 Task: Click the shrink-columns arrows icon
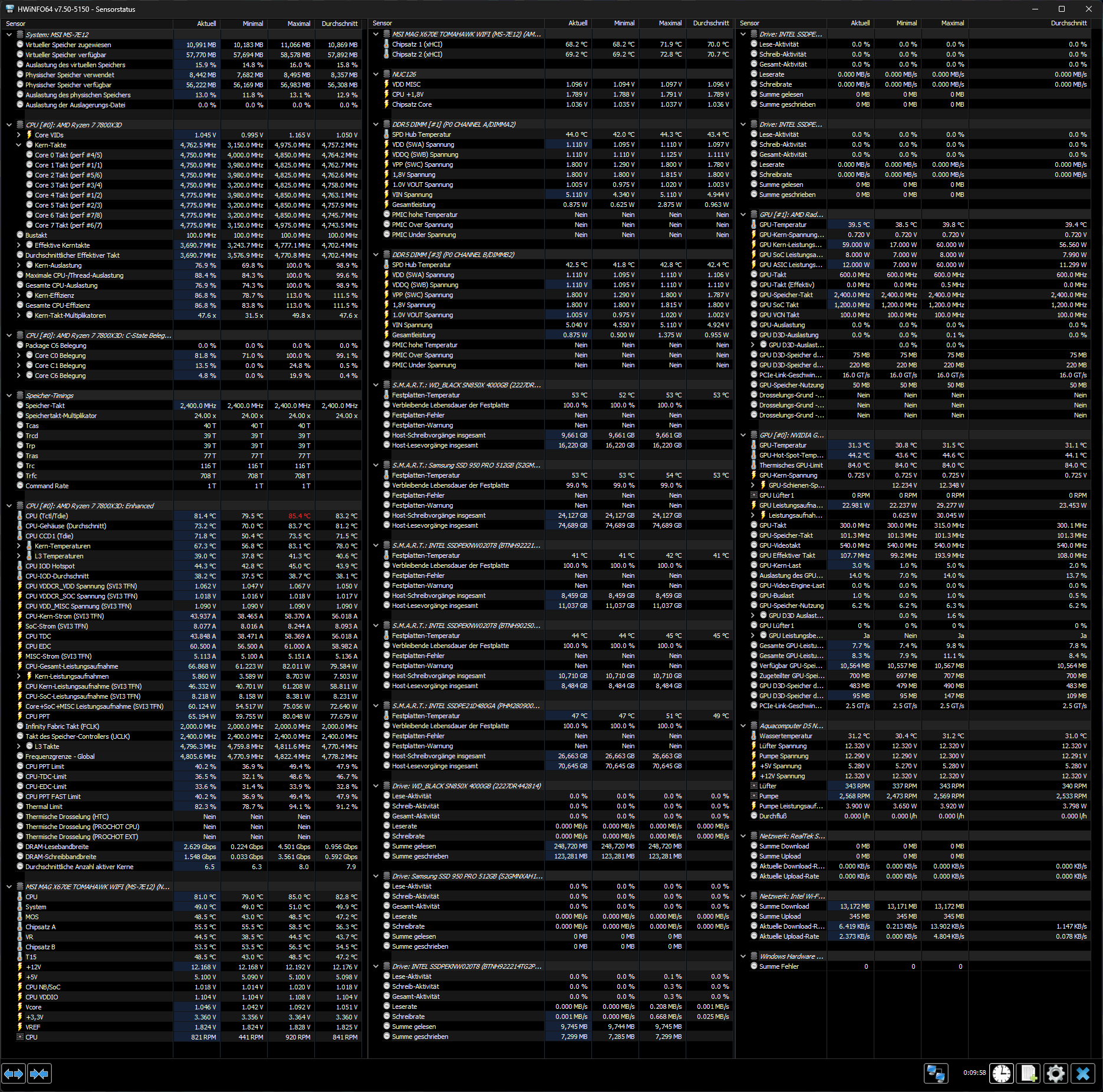point(39,1074)
